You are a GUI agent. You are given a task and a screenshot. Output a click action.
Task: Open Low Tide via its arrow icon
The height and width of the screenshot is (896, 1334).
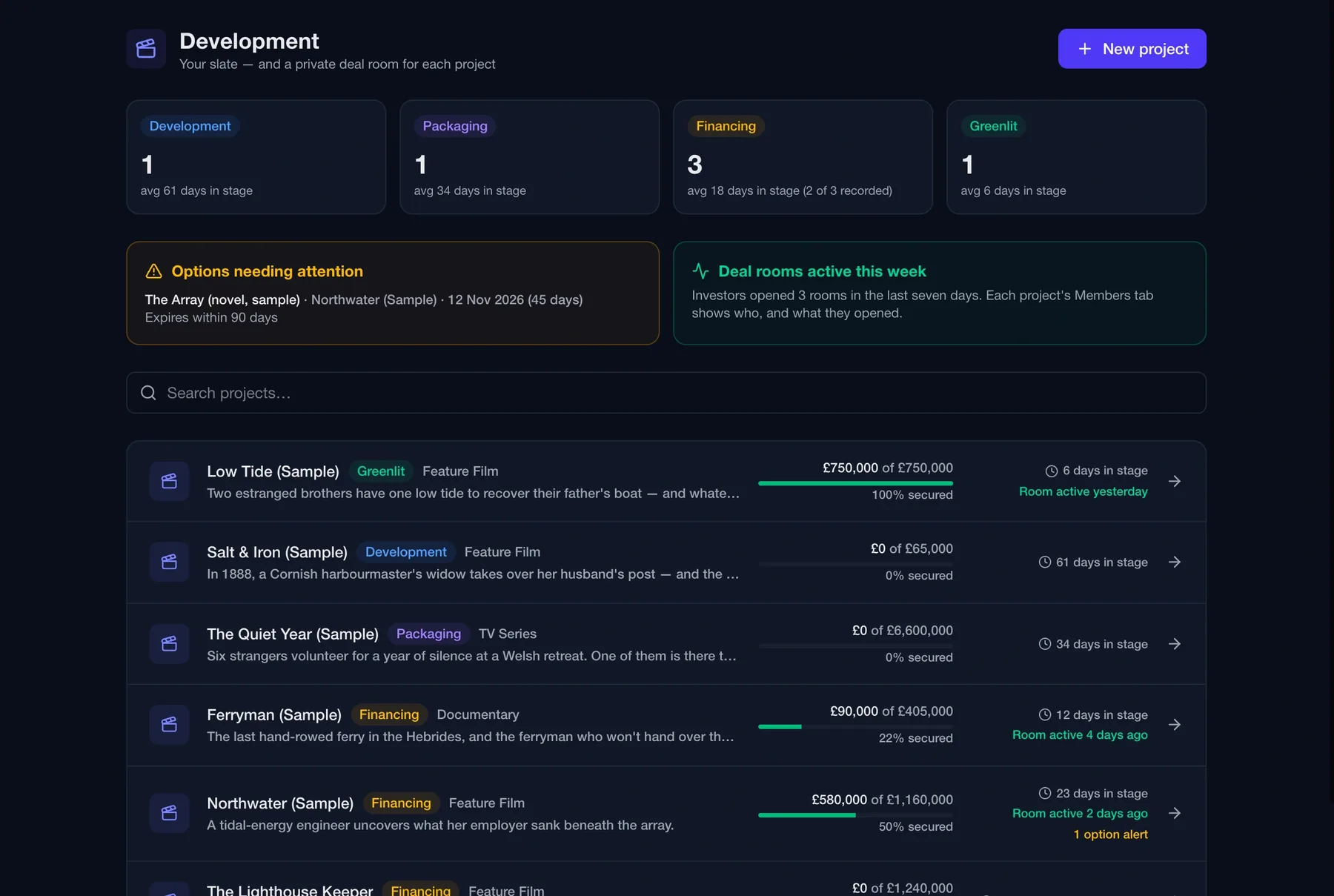point(1175,481)
